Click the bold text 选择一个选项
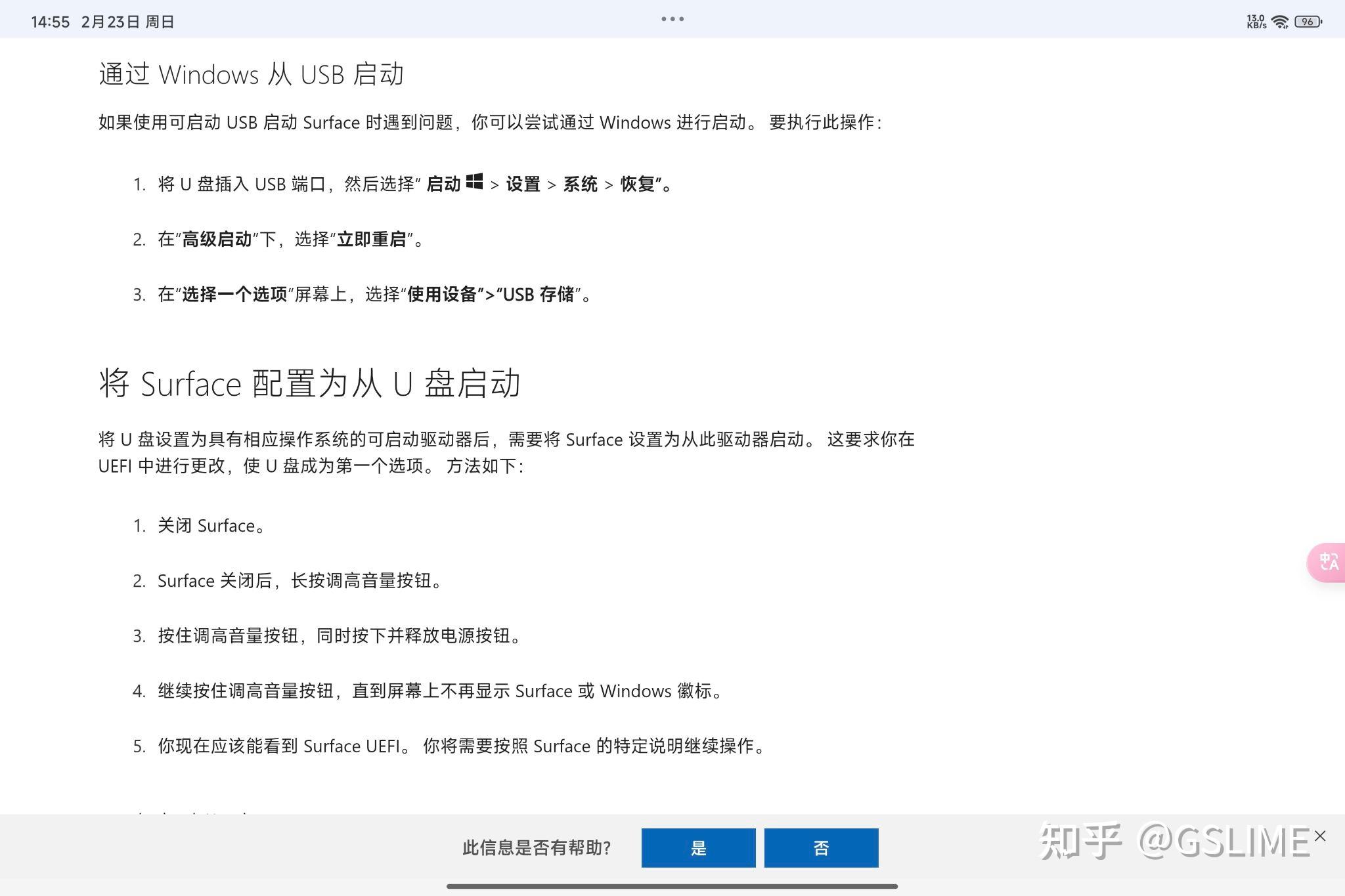Image resolution: width=1345 pixels, height=896 pixels. (x=234, y=294)
